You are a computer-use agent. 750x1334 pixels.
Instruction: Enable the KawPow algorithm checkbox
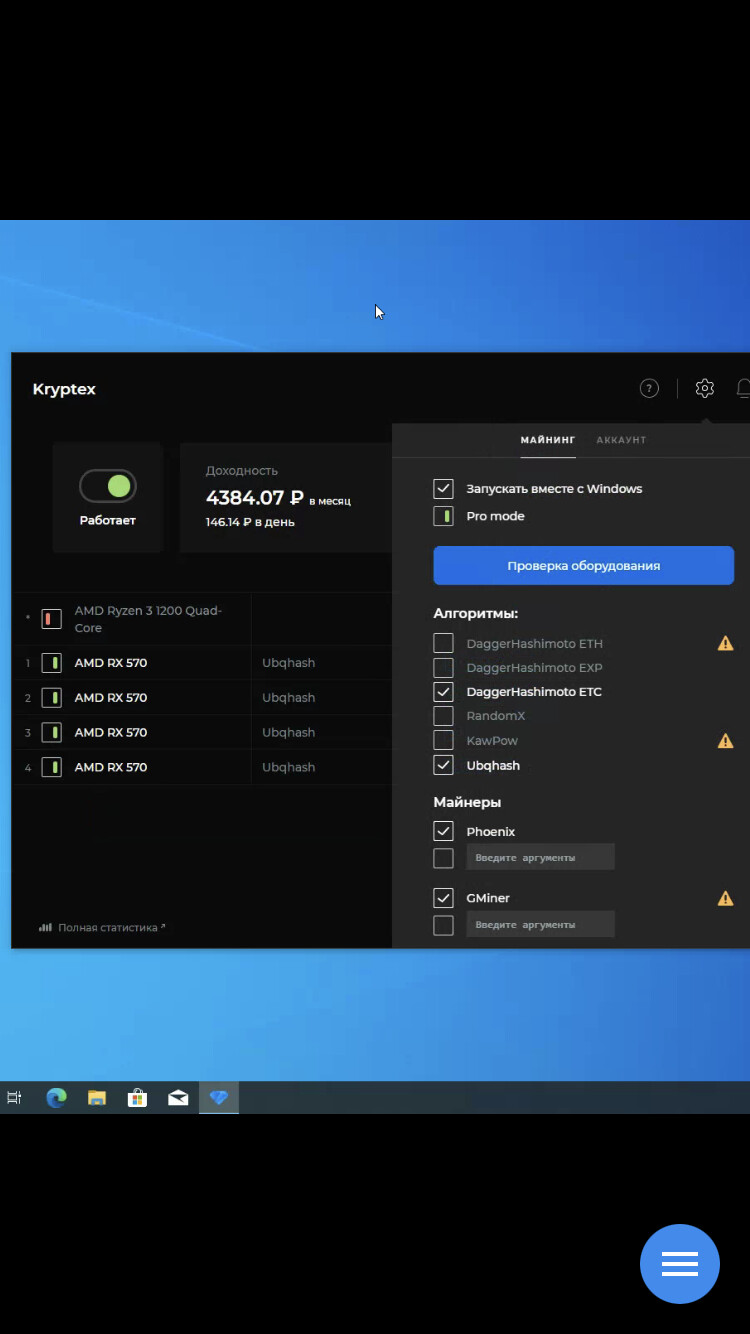pos(443,741)
